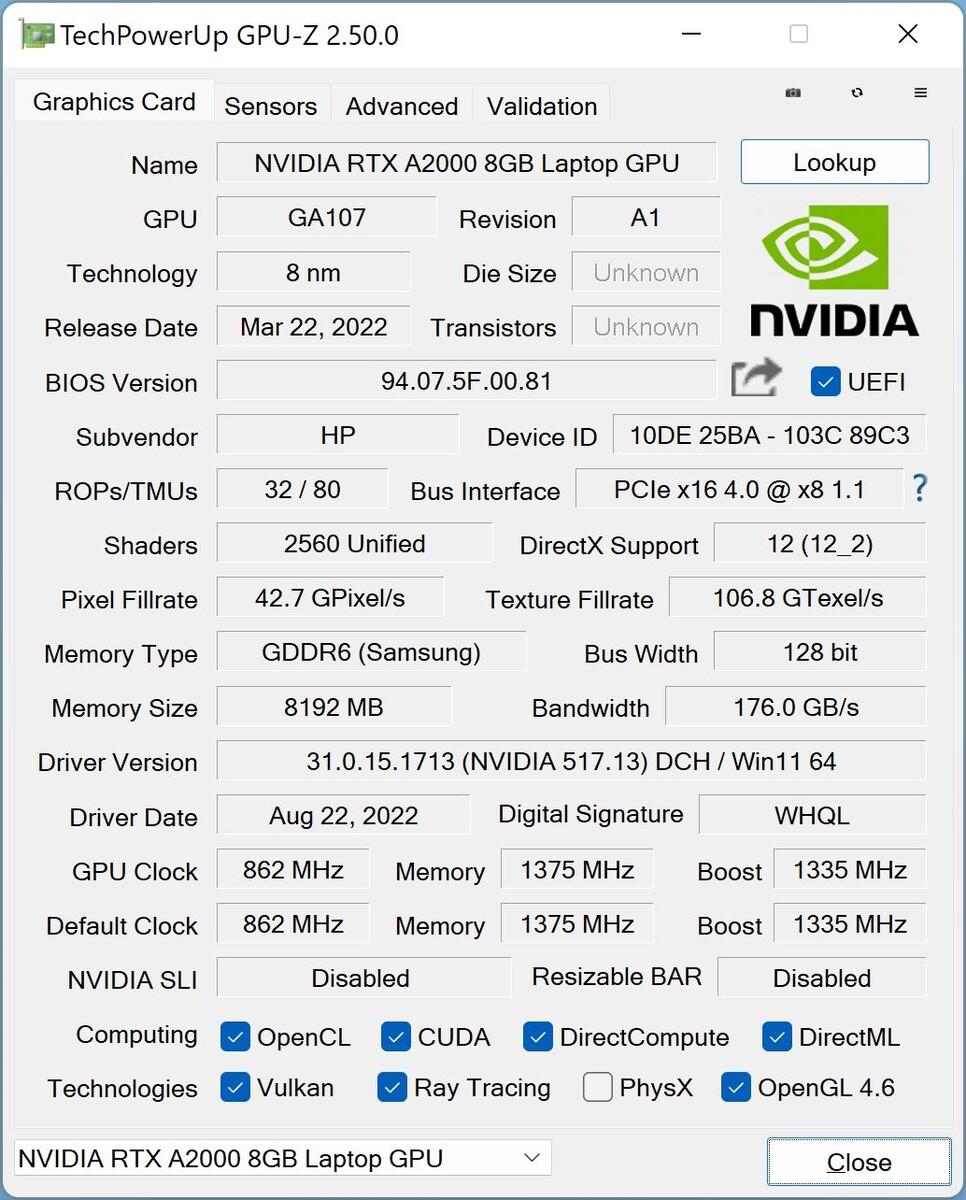
Task: Toggle the UEFI checkbox
Action: pyautogui.click(x=826, y=381)
